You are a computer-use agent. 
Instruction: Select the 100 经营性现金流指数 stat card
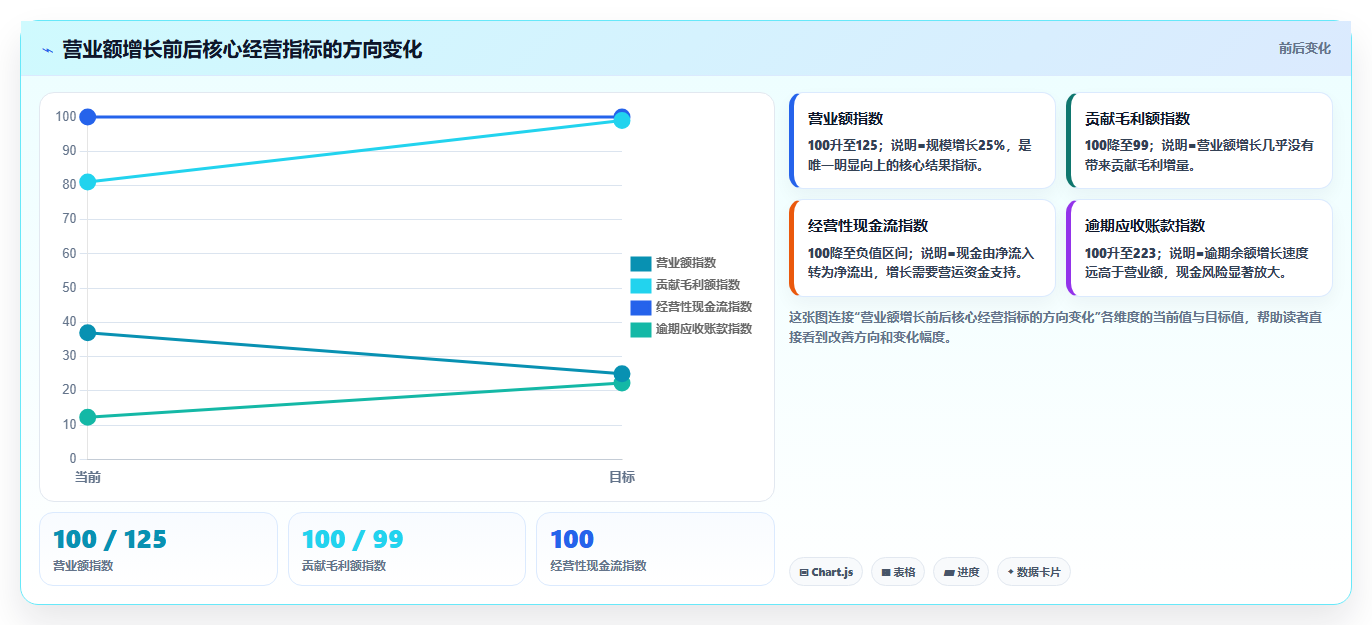(655, 549)
